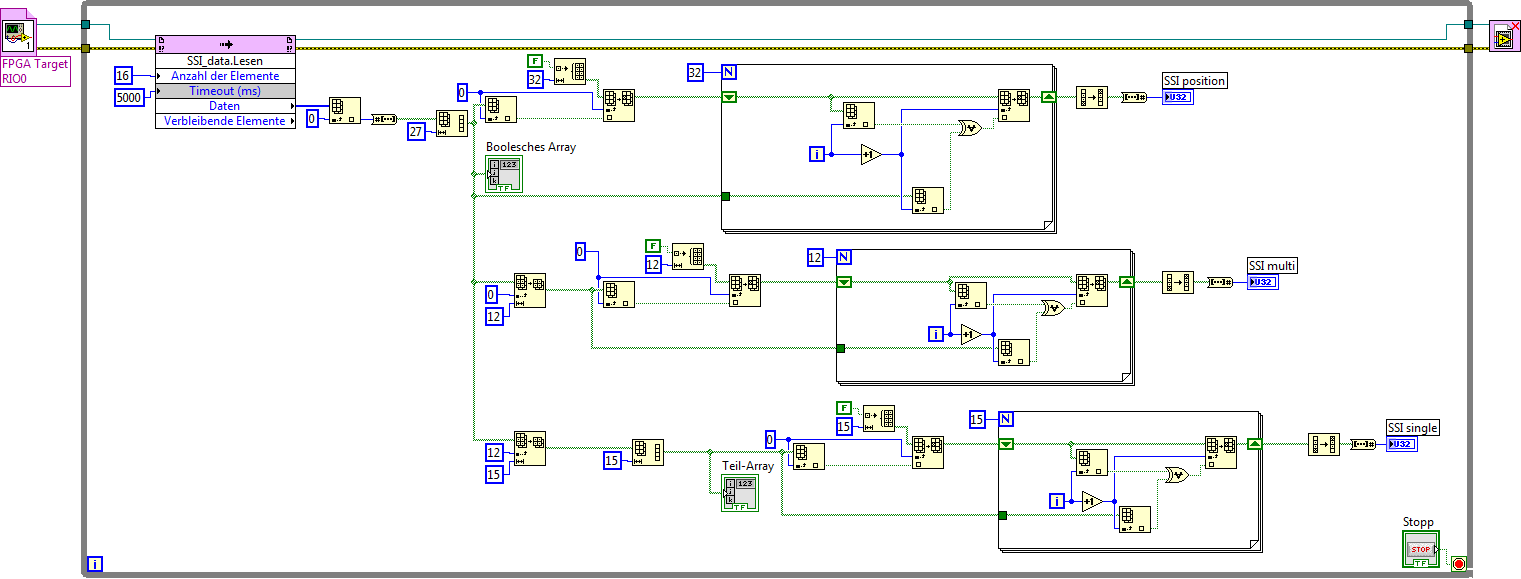
Task: Select the numeric constant 27
Action: pos(417,131)
